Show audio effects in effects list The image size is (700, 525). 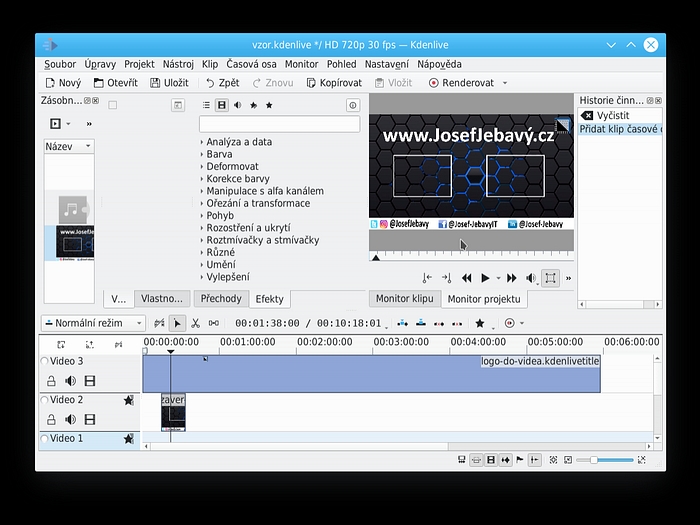coord(238,105)
